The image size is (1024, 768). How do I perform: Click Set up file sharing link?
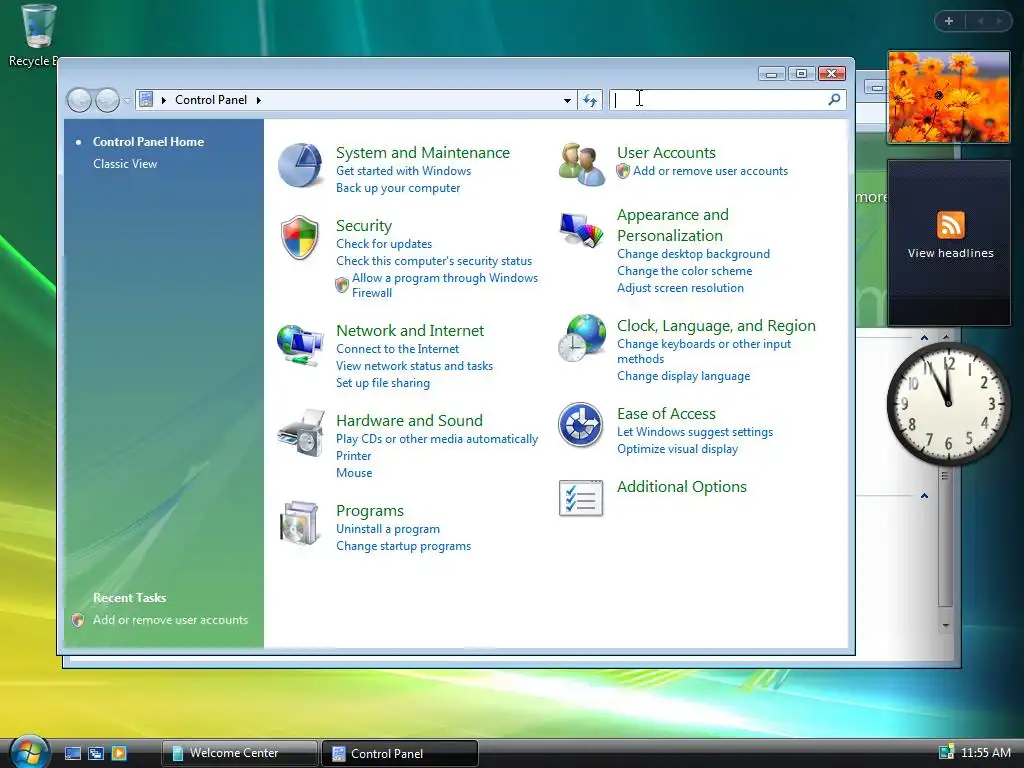click(383, 383)
